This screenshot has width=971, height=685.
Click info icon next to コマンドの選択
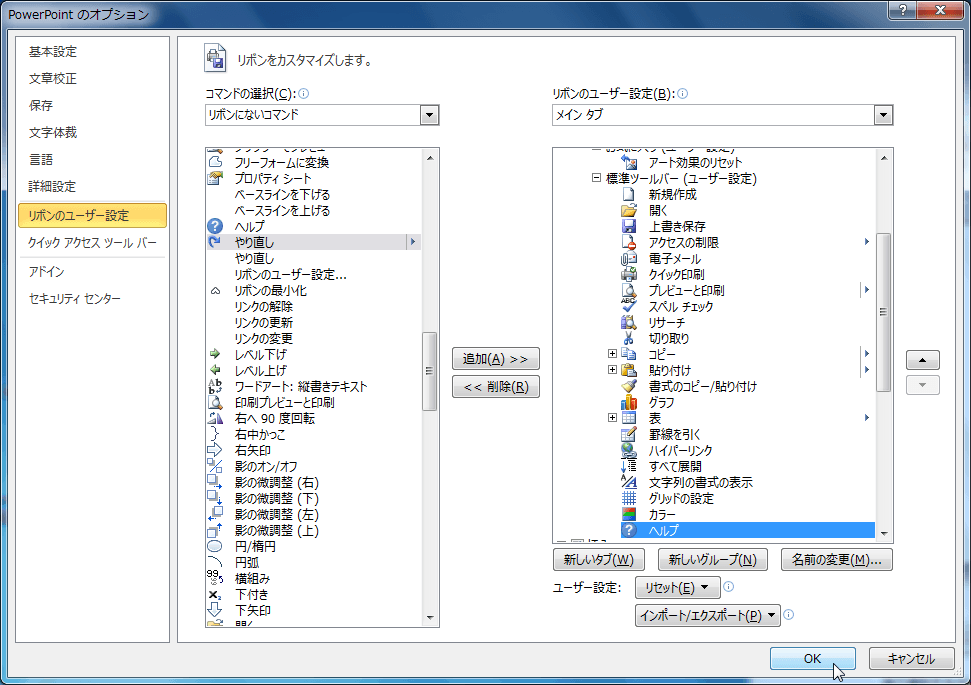pos(303,94)
